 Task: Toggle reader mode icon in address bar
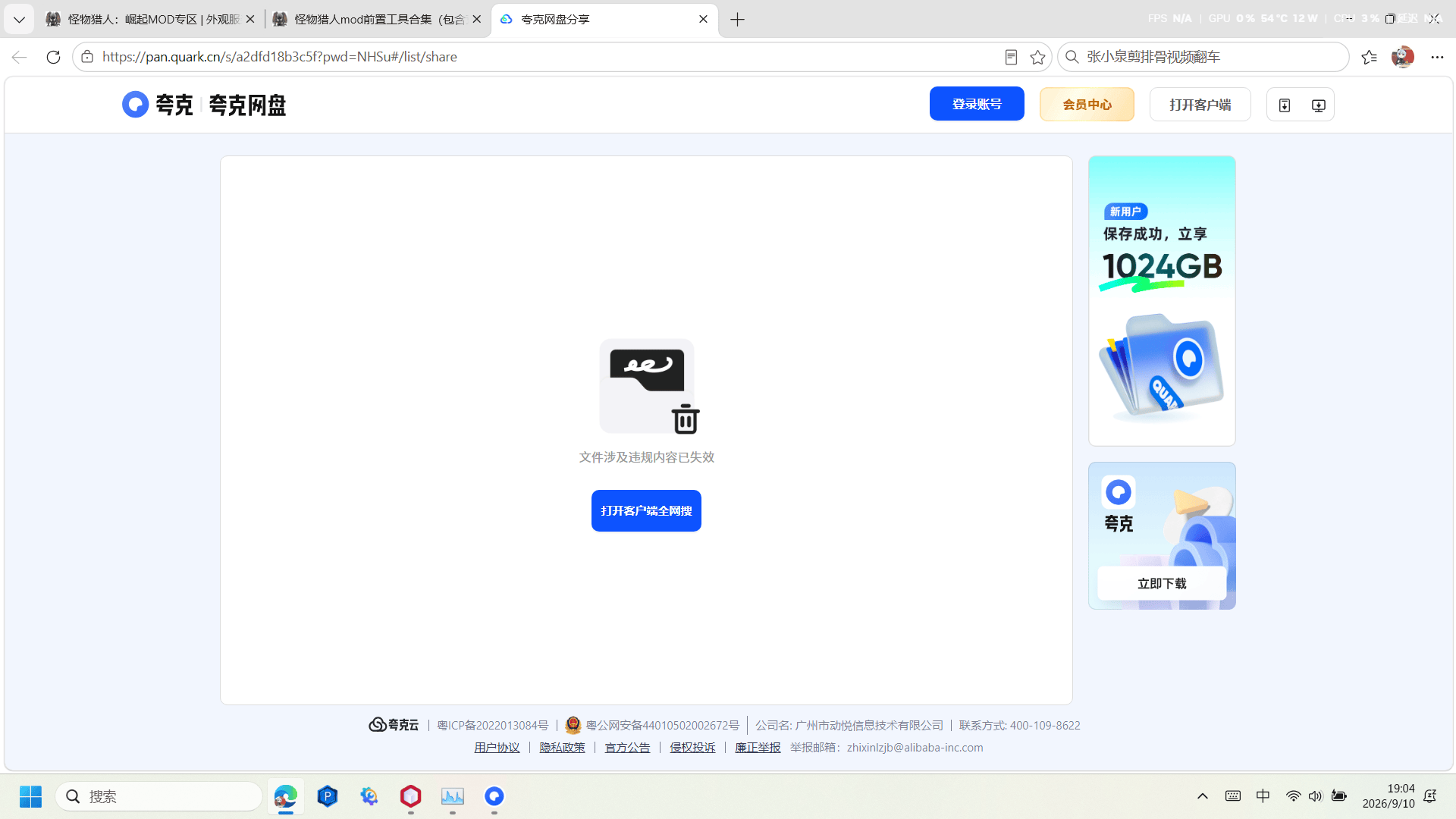pos(1011,57)
